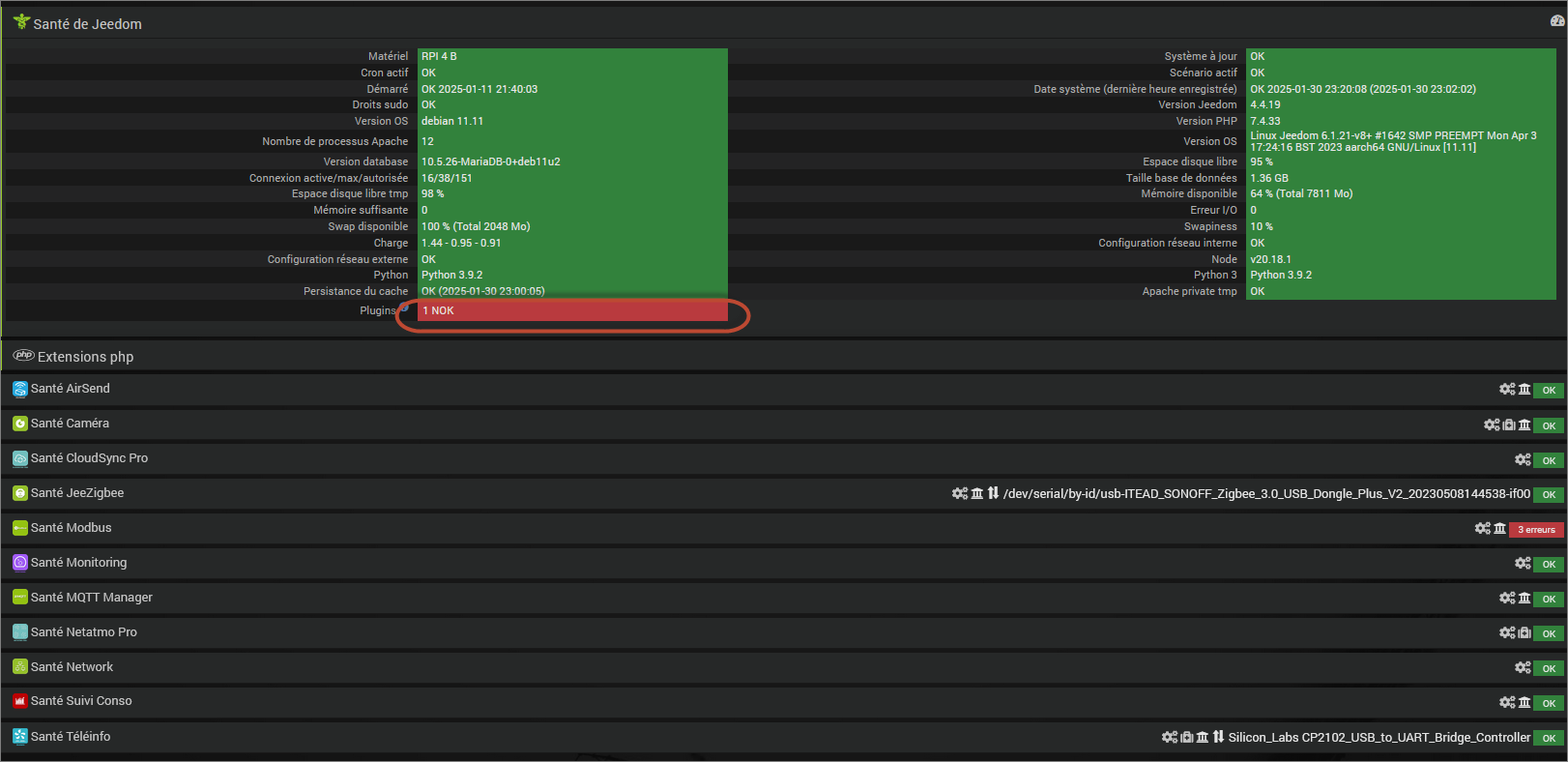Click the Plugins help question mark icon
This screenshot has width=1568, height=762.
pyautogui.click(x=404, y=308)
